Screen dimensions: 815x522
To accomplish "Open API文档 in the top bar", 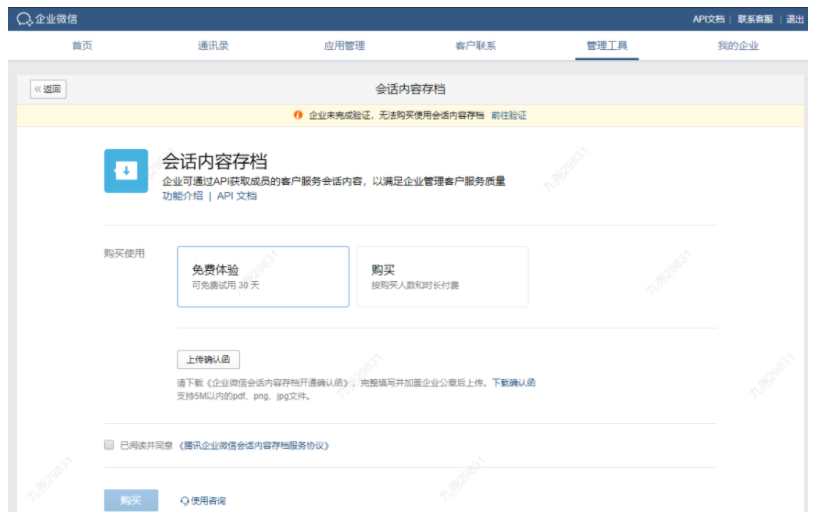I will [708, 19].
